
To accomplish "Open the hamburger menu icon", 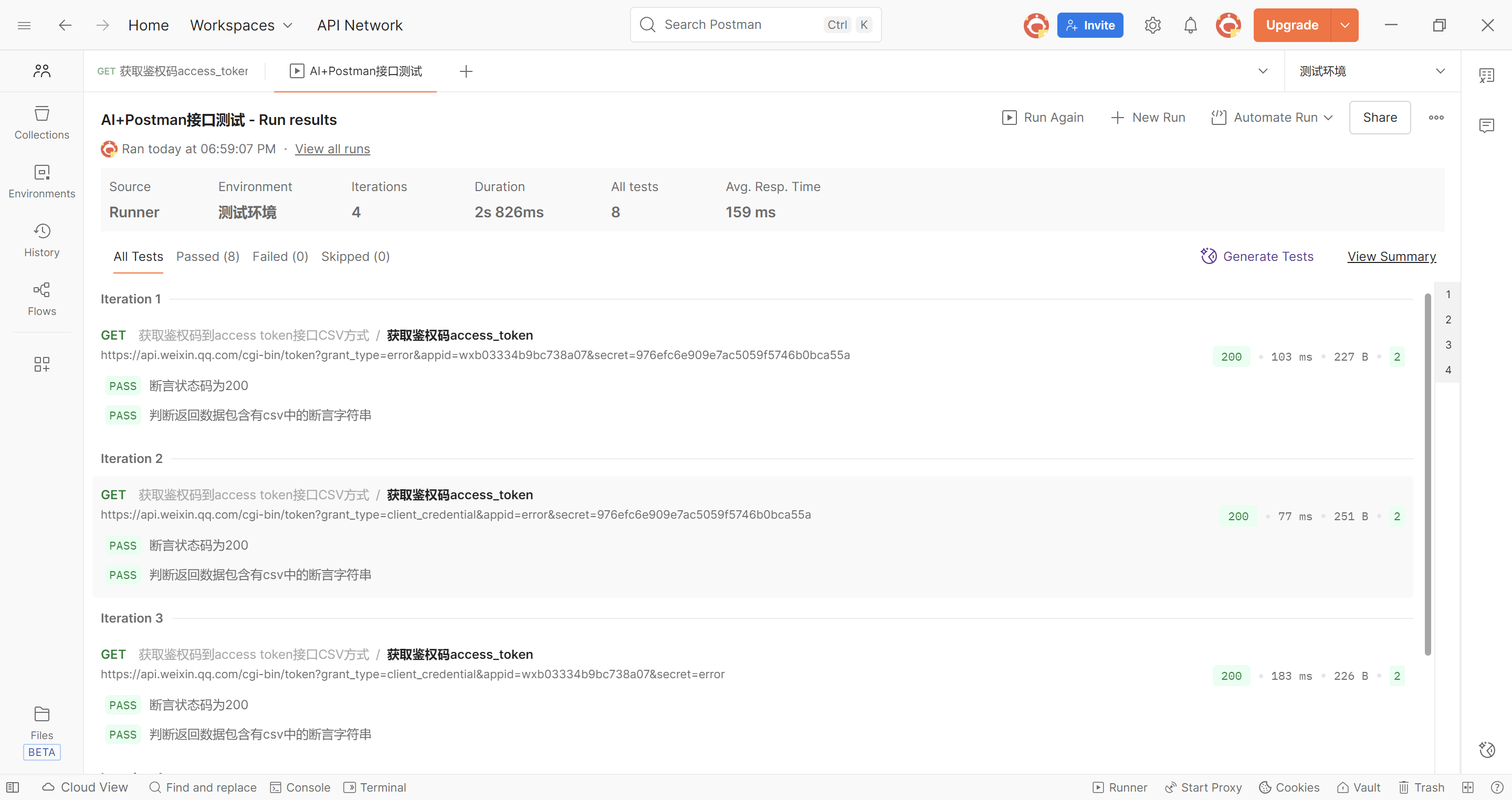I will pyautogui.click(x=24, y=25).
